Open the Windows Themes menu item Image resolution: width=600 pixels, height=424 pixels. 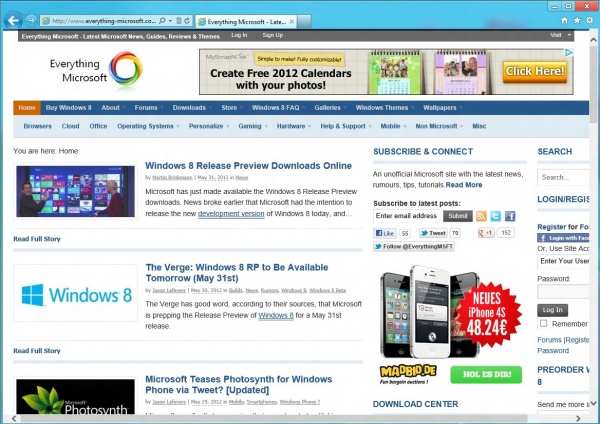[384, 108]
